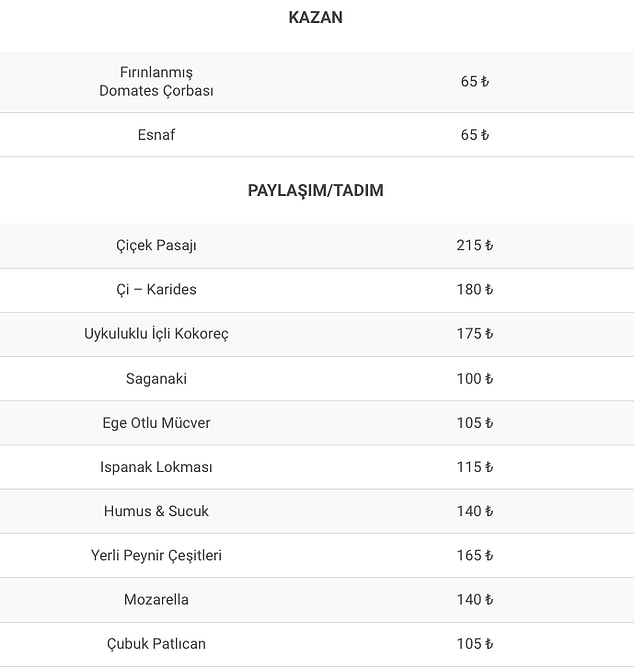Pick the Saganaki menu item
635x668 pixels.
[x=156, y=378]
